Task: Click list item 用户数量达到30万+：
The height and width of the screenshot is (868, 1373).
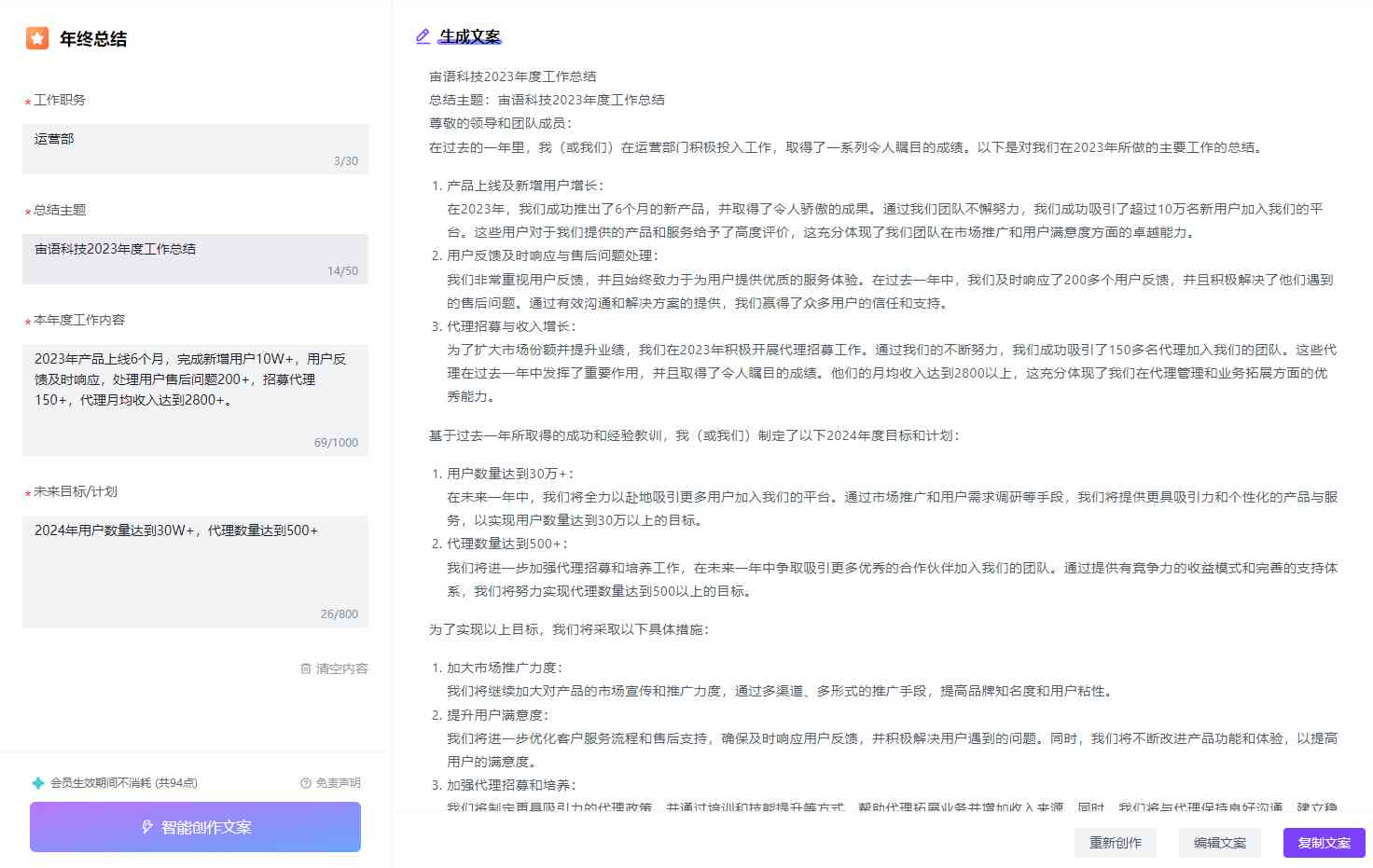Action: (511, 474)
